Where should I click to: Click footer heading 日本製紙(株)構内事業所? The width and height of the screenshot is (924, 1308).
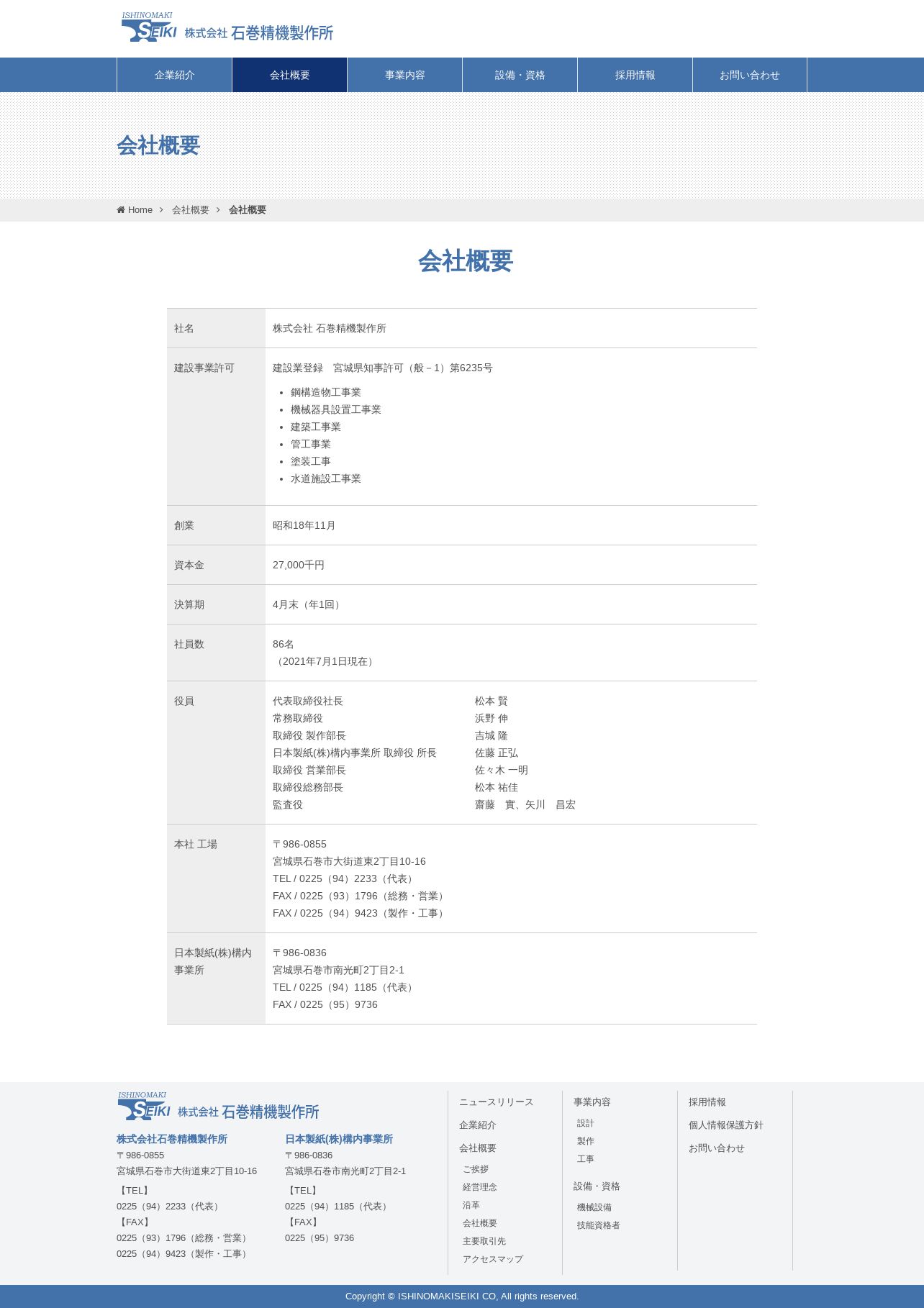(339, 1139)
